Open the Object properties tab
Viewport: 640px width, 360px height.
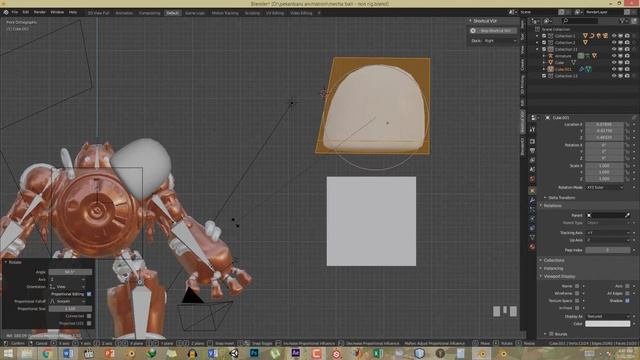coord(532,191)
